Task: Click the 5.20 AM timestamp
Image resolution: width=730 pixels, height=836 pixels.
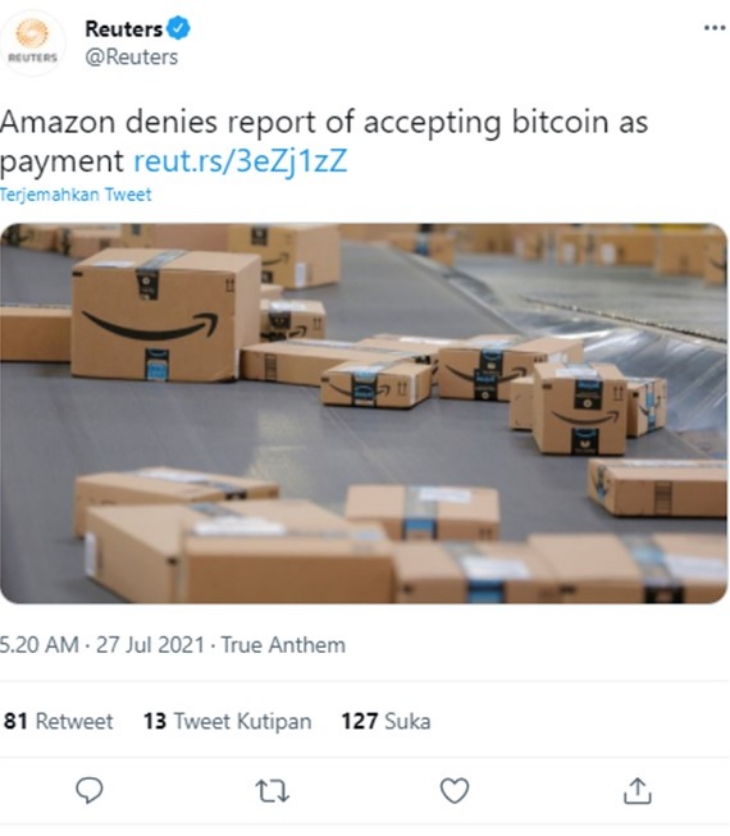Action: pos(39,645)
